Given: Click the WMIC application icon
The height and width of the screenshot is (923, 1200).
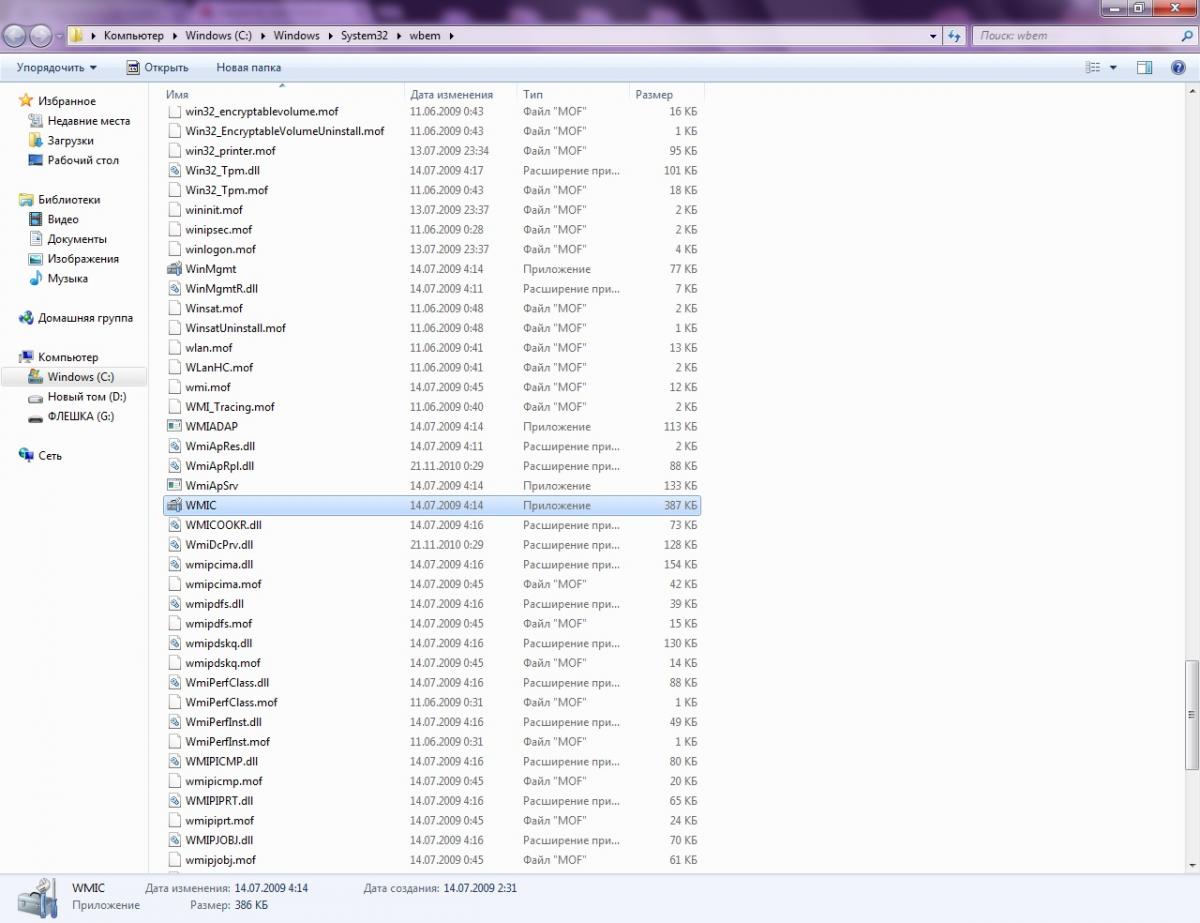Looking at the screenshot, I should 175,506.
